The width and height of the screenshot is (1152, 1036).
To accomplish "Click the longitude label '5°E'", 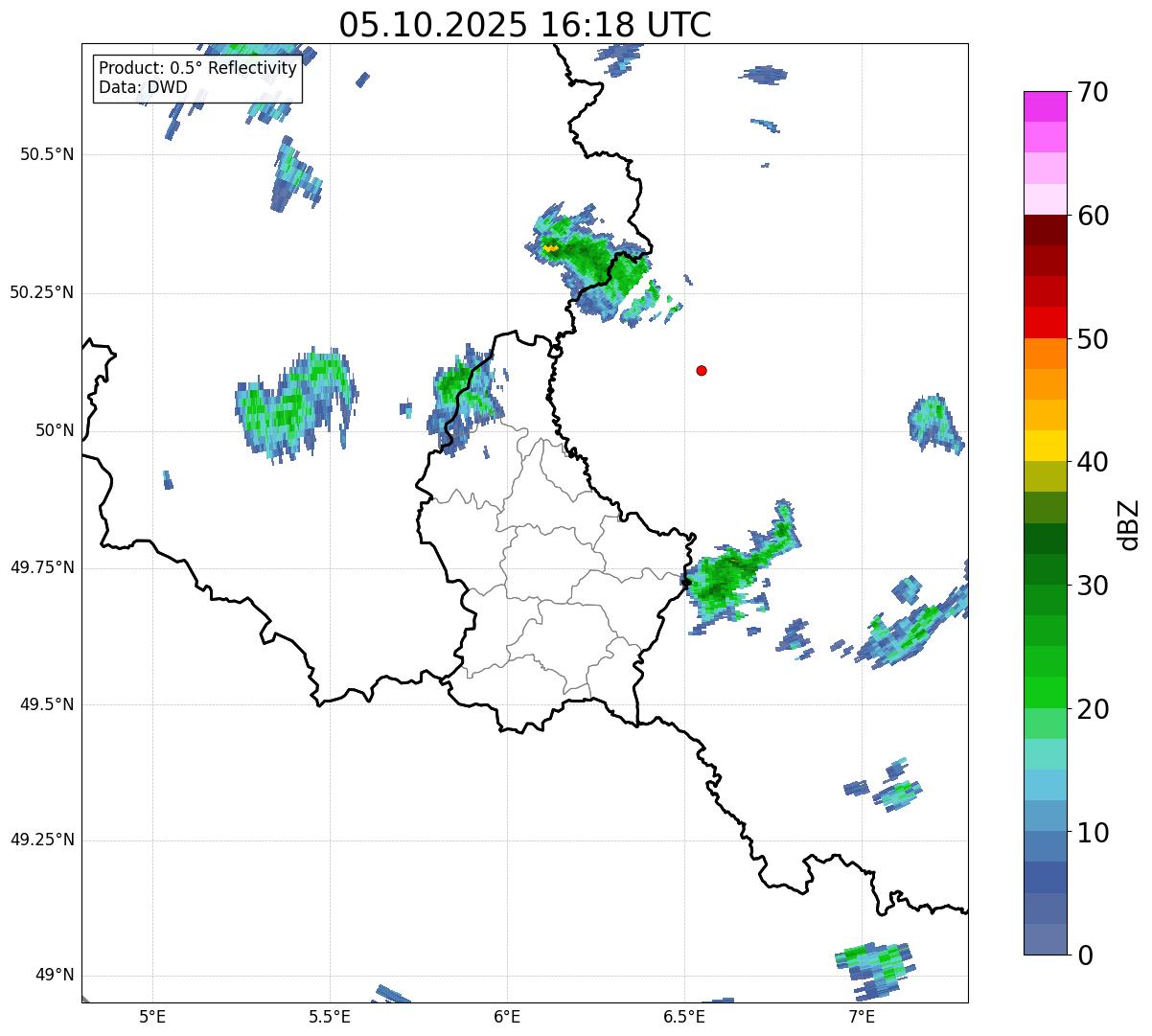I will 152,1016.
